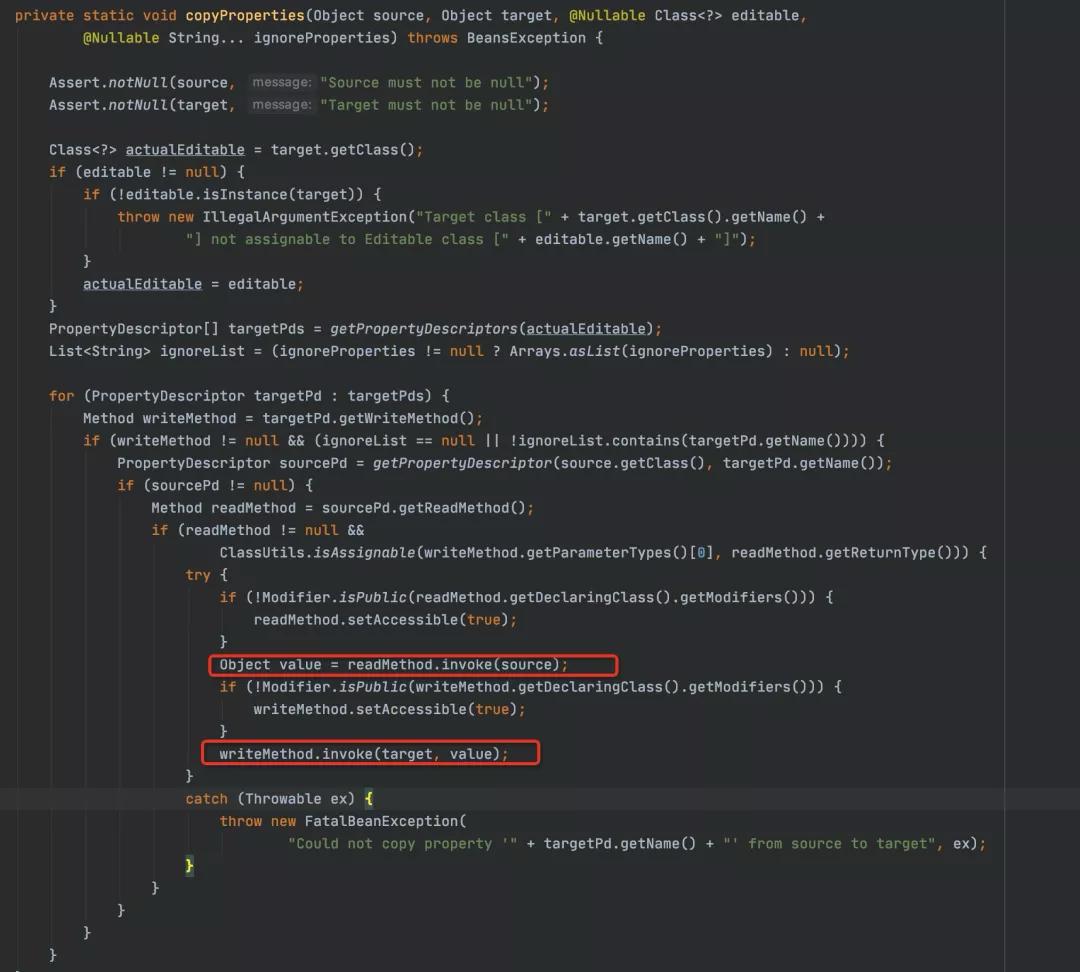
Task: Click the 'static' keyword
Action: [108, 15]
